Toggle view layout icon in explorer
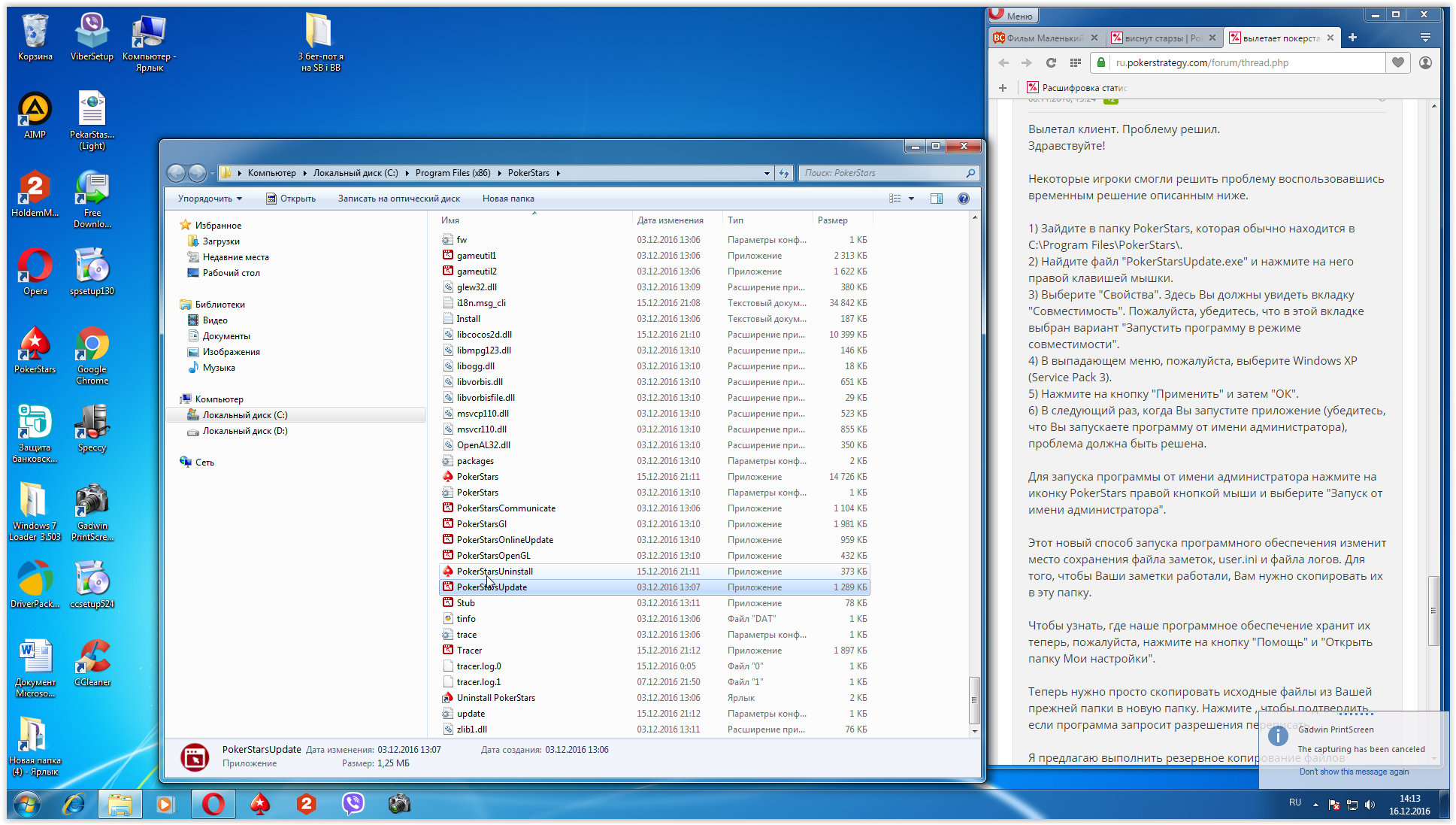This screenshot has height=825, width=1456. [895, 200]
